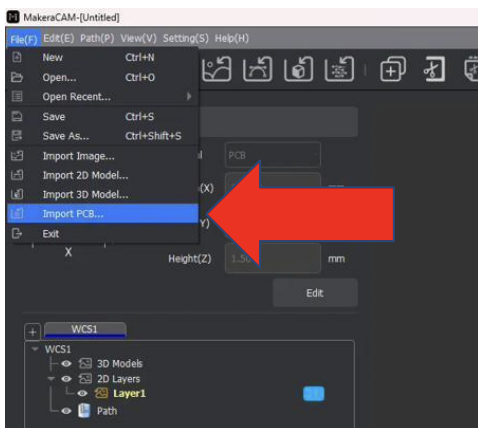
Task: Select the Path tree item
Action: coord(107,411)
